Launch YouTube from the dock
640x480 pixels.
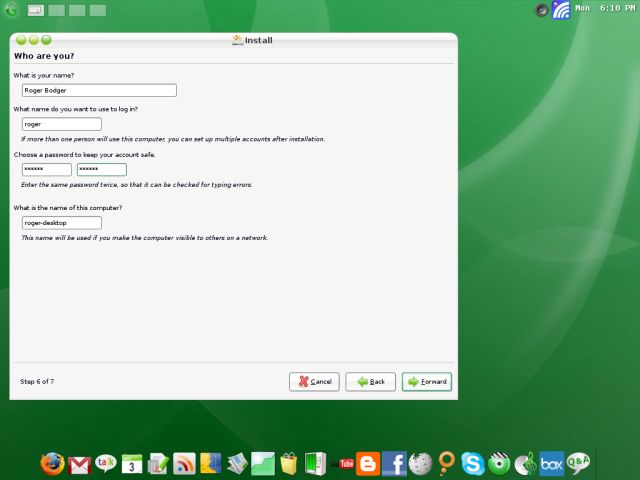tap(347, 464)
